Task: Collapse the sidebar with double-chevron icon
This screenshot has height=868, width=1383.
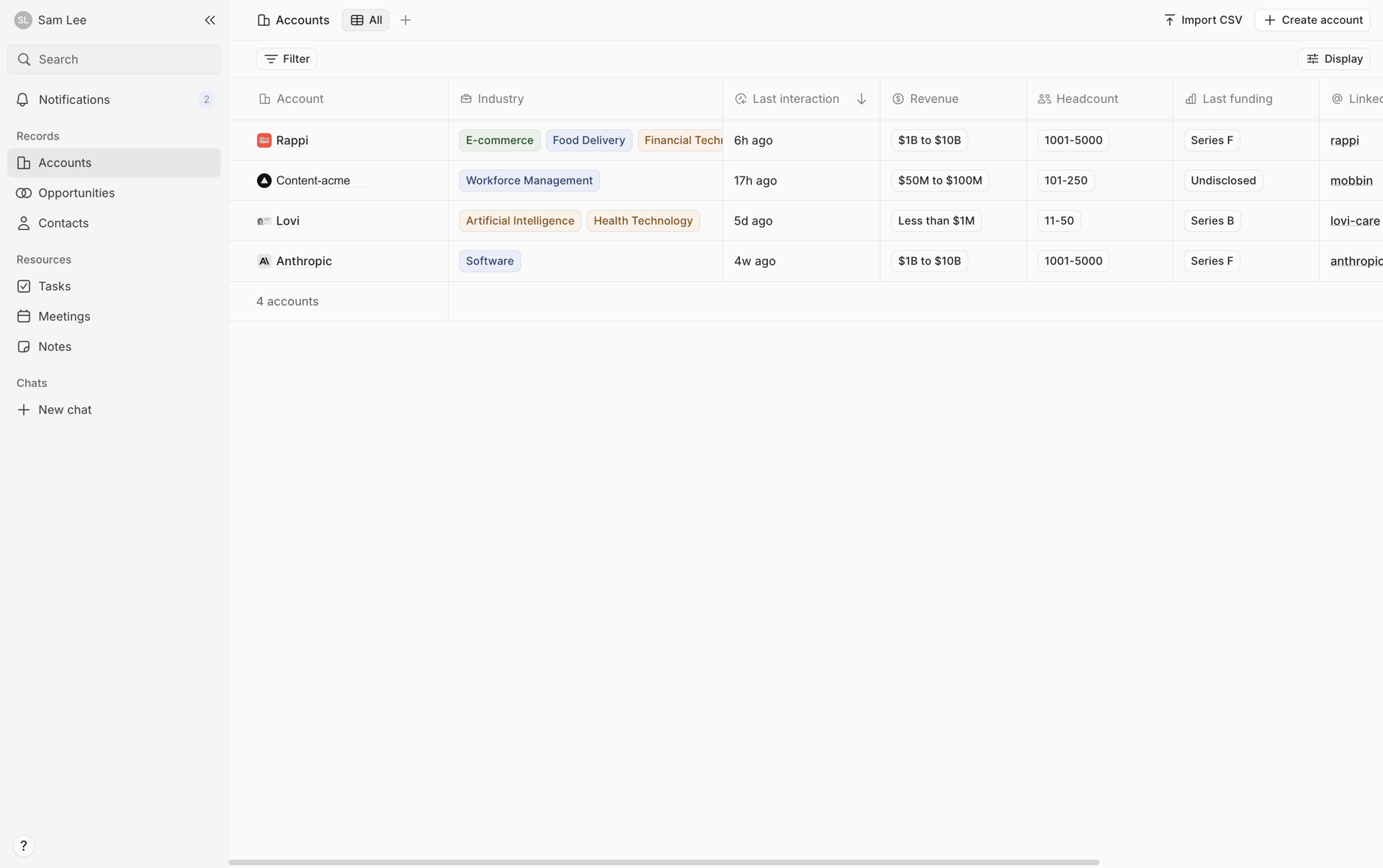Action: (210, 20)
